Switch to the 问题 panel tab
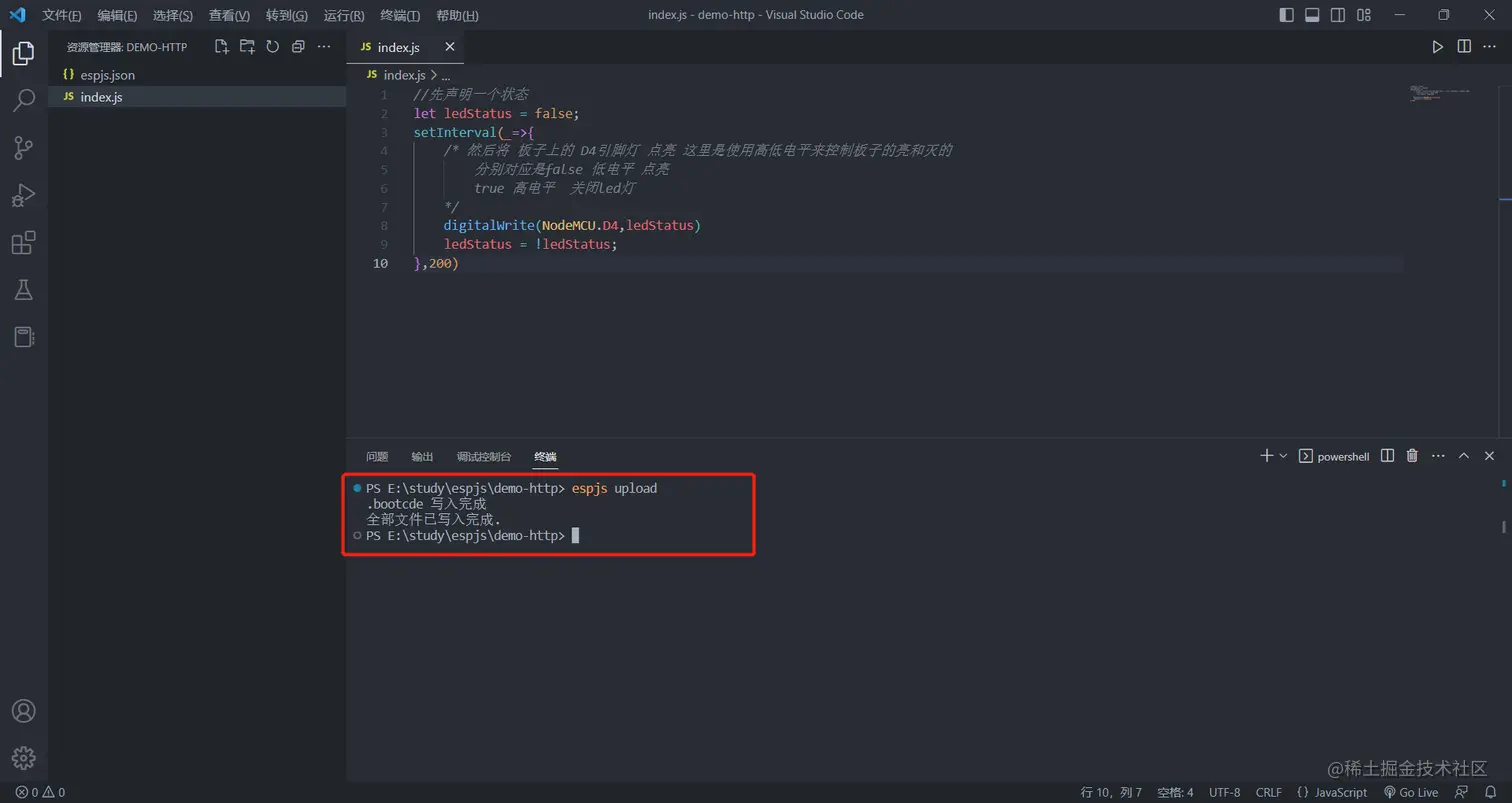This screenshot has width=1512, height=803. (x=377, y=456)
